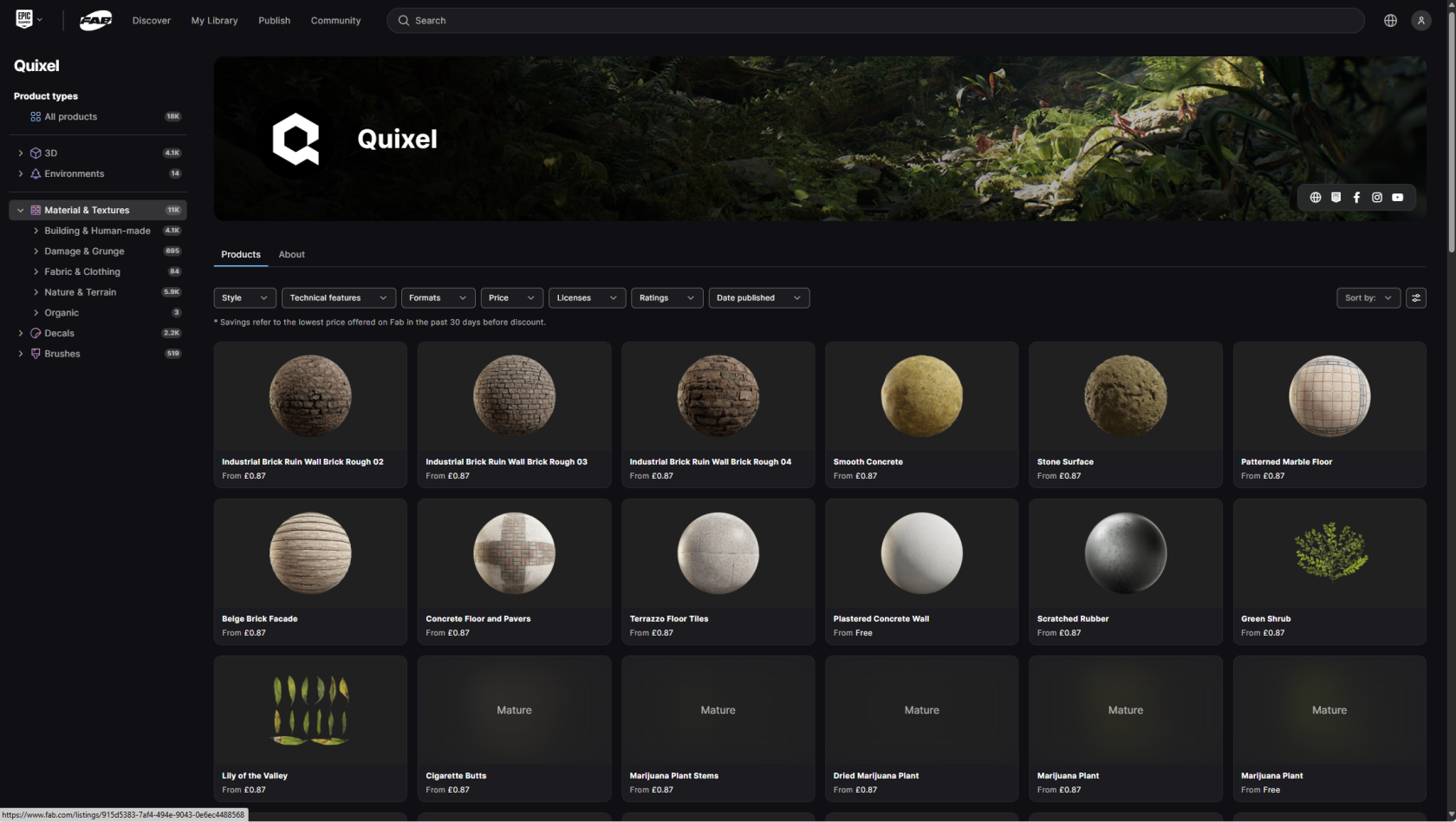Expand the Decals category
1456x822 pixels.
[21, 333]
